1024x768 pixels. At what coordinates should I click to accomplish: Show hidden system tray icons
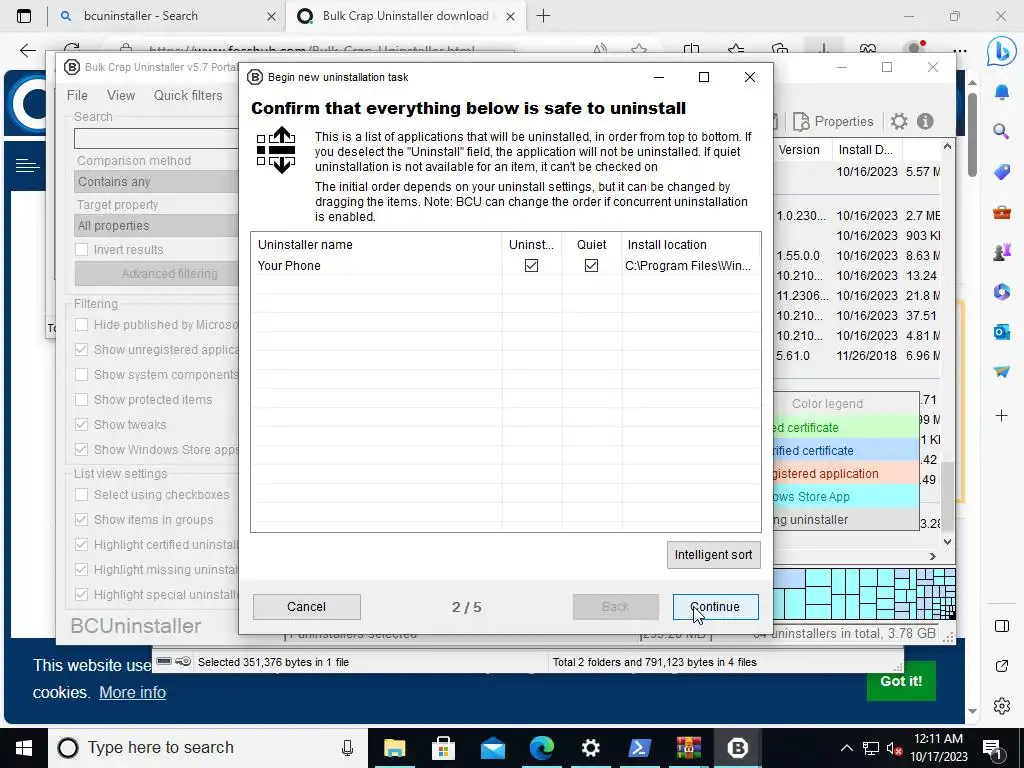pos(846,748)
